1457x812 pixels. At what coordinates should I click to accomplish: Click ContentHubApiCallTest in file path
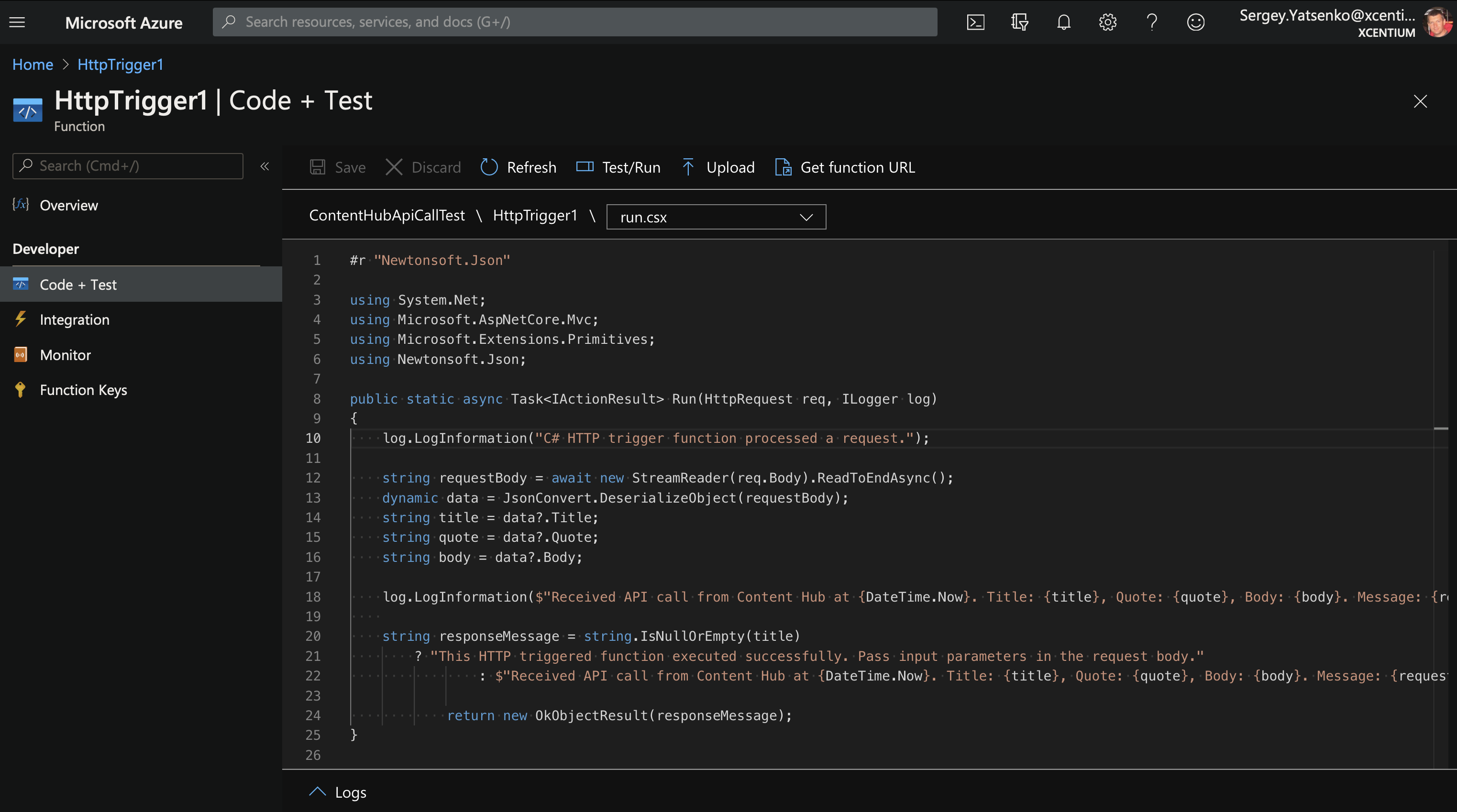tap(387, 215)
